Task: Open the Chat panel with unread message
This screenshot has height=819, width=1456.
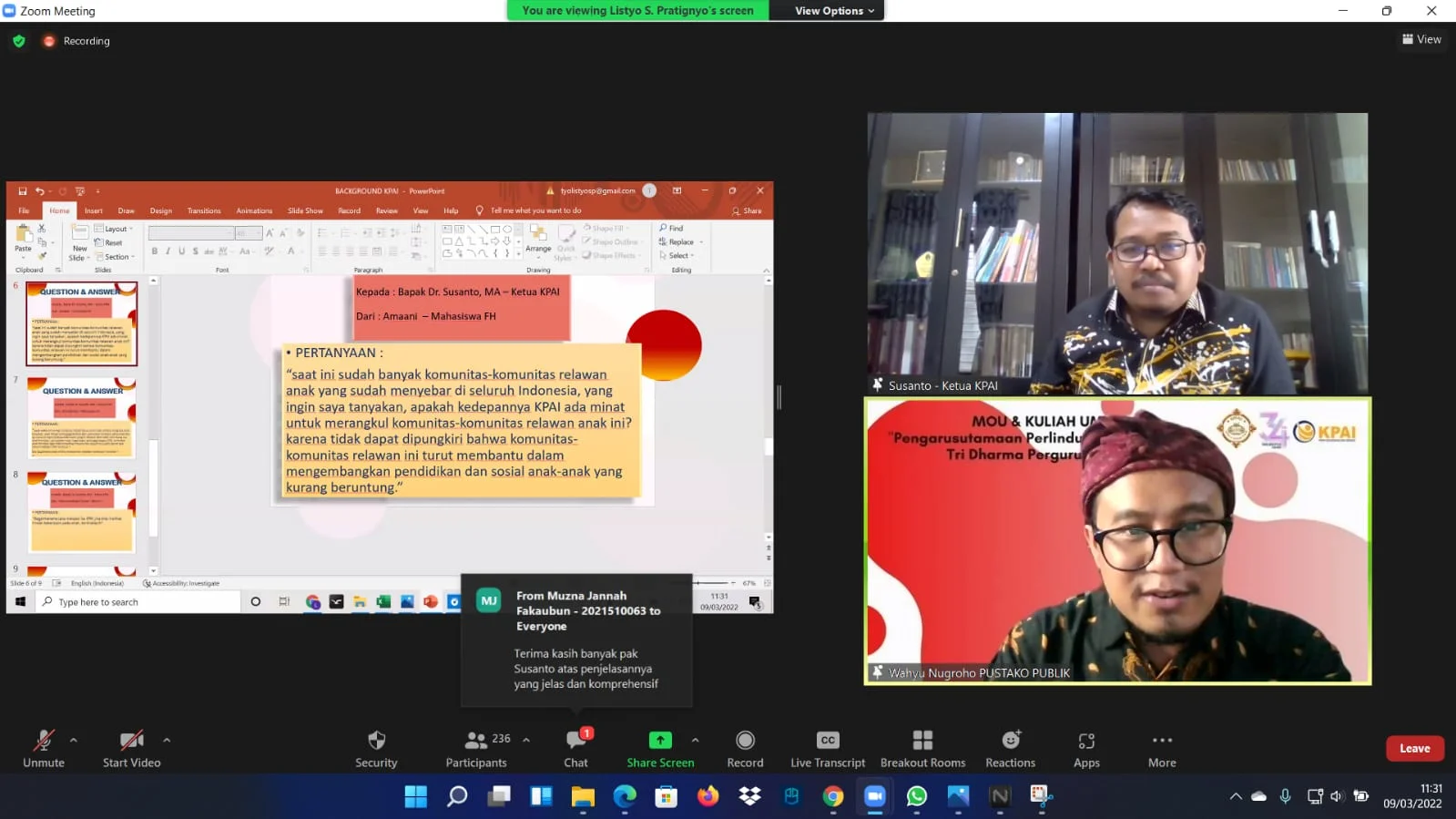Action: coord(575,749)
